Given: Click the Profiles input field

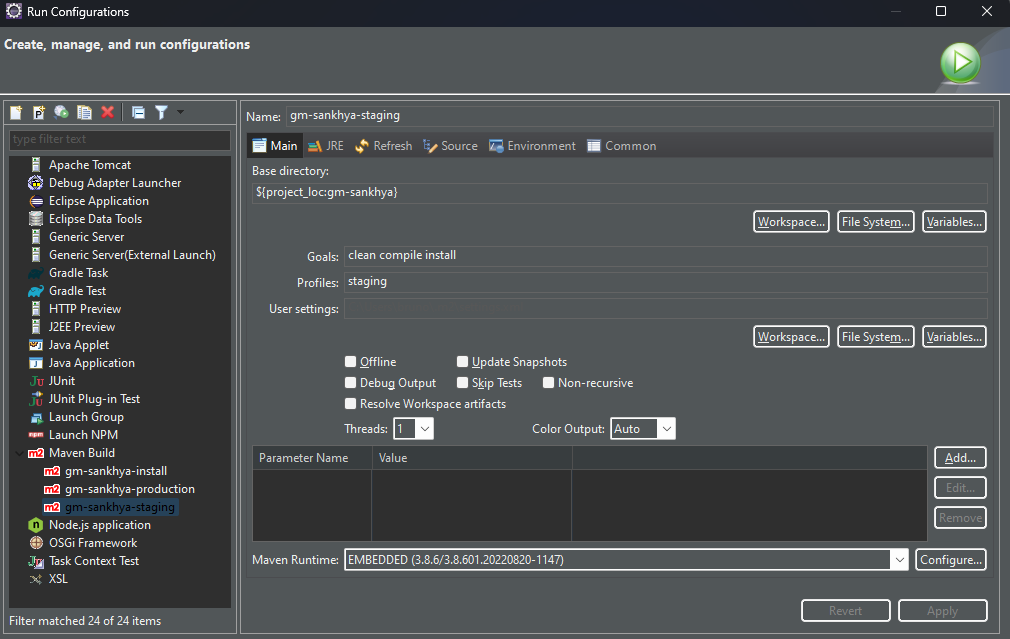Looking at the screenshot, I should (665, 282).
